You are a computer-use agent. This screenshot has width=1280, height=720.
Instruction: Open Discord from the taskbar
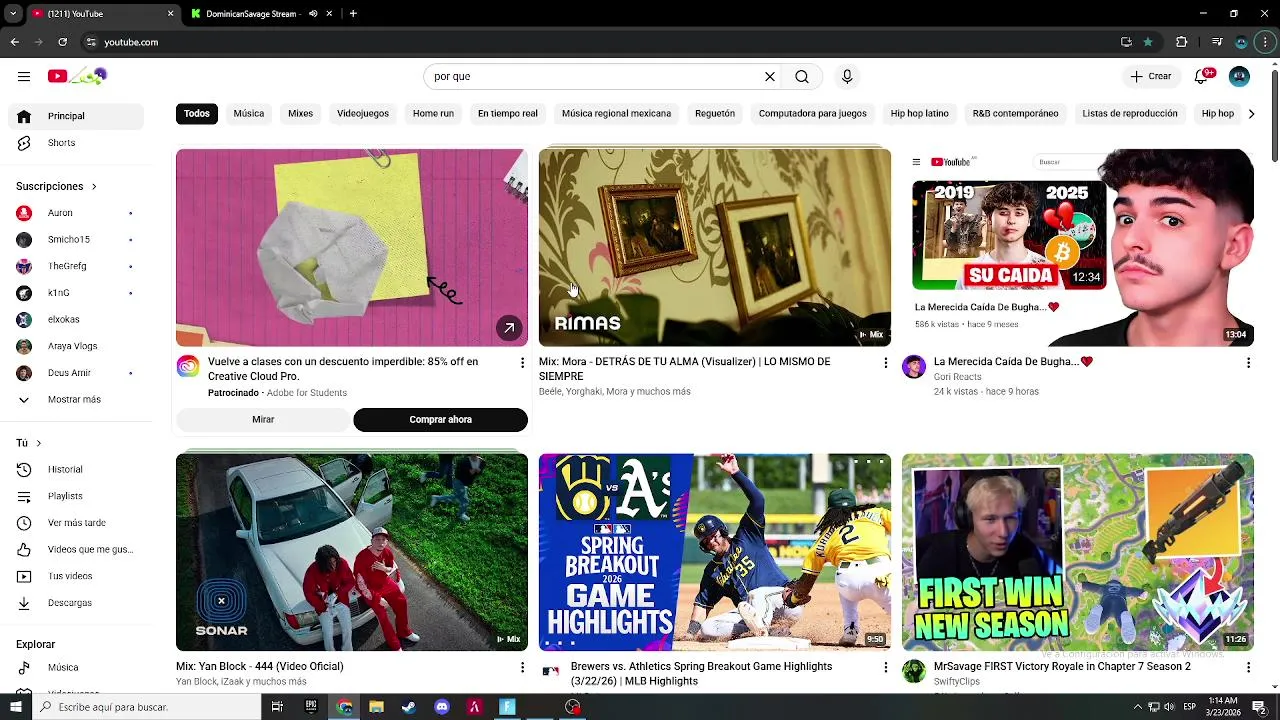442,707
